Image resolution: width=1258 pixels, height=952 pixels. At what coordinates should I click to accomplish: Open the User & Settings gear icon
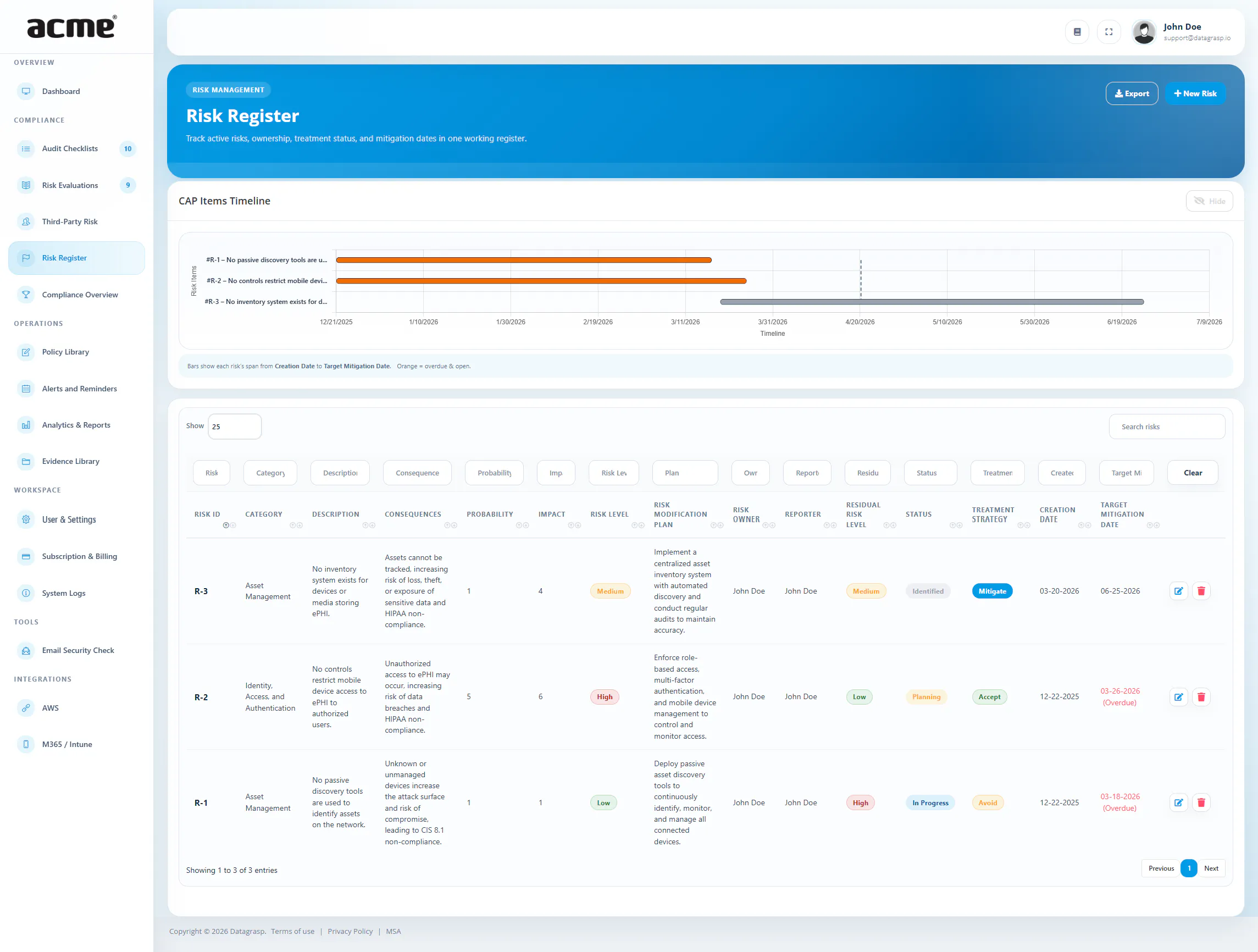26,519
